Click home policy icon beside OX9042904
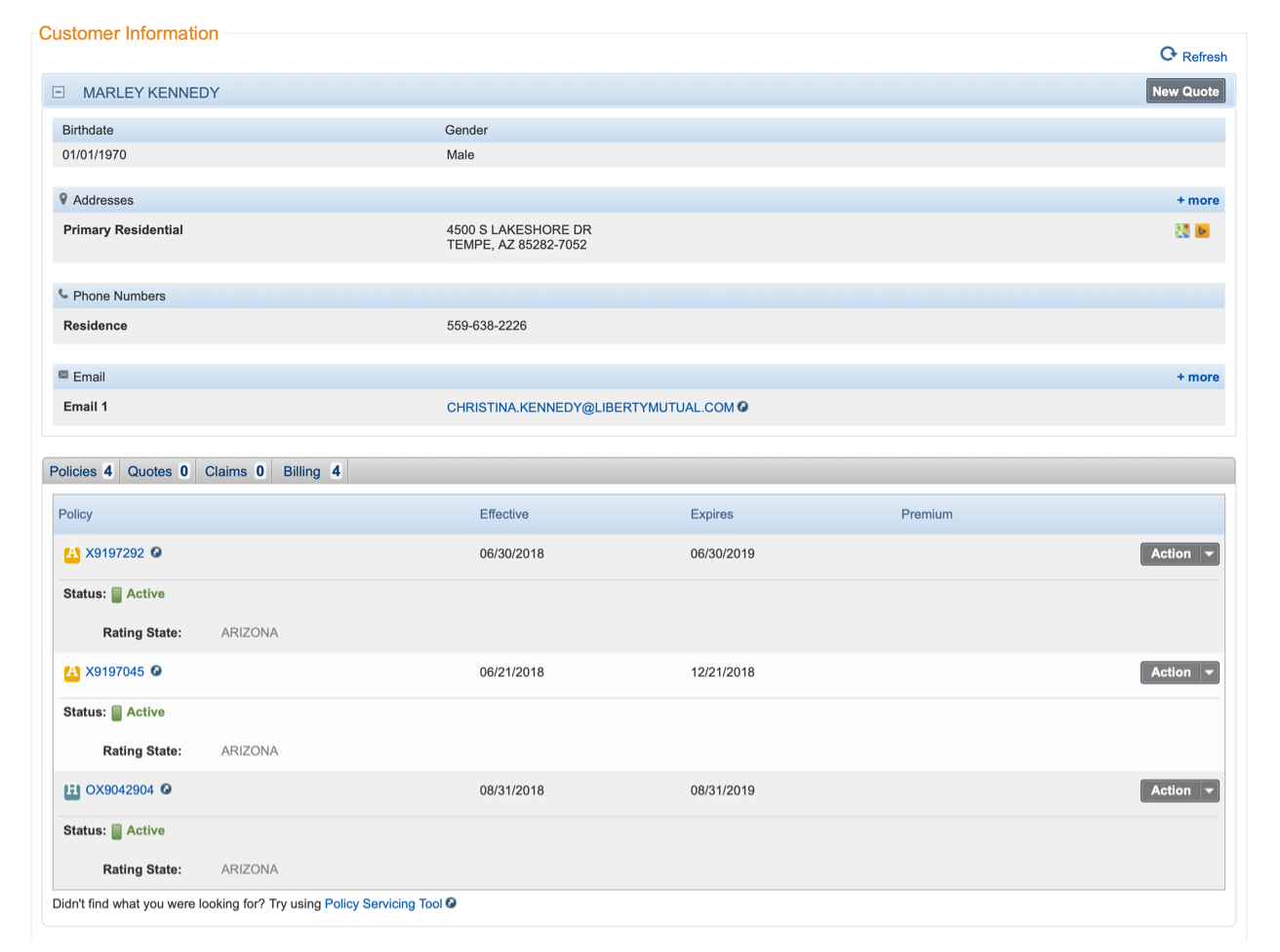 [72, 791]
